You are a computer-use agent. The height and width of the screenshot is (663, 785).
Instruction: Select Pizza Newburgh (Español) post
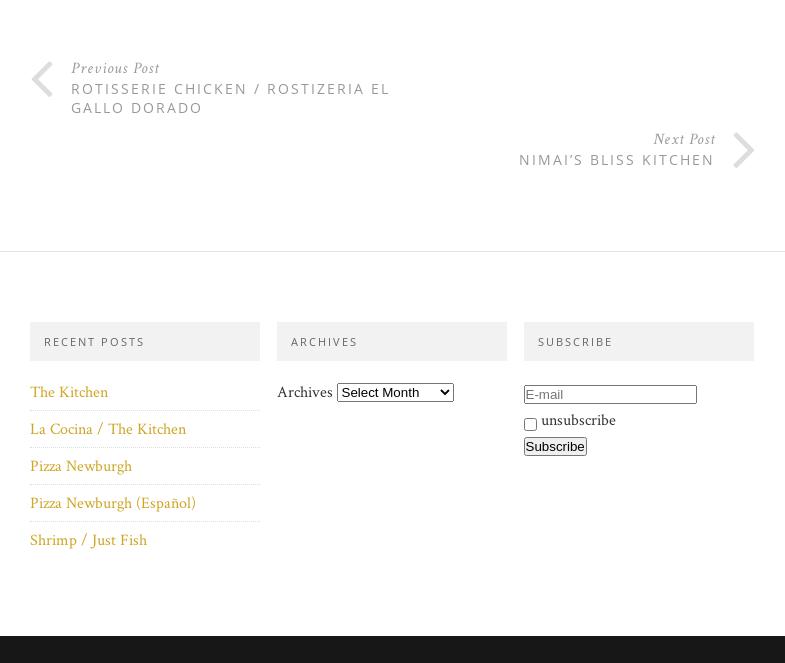pyautogui.click(x=113, y=503)
